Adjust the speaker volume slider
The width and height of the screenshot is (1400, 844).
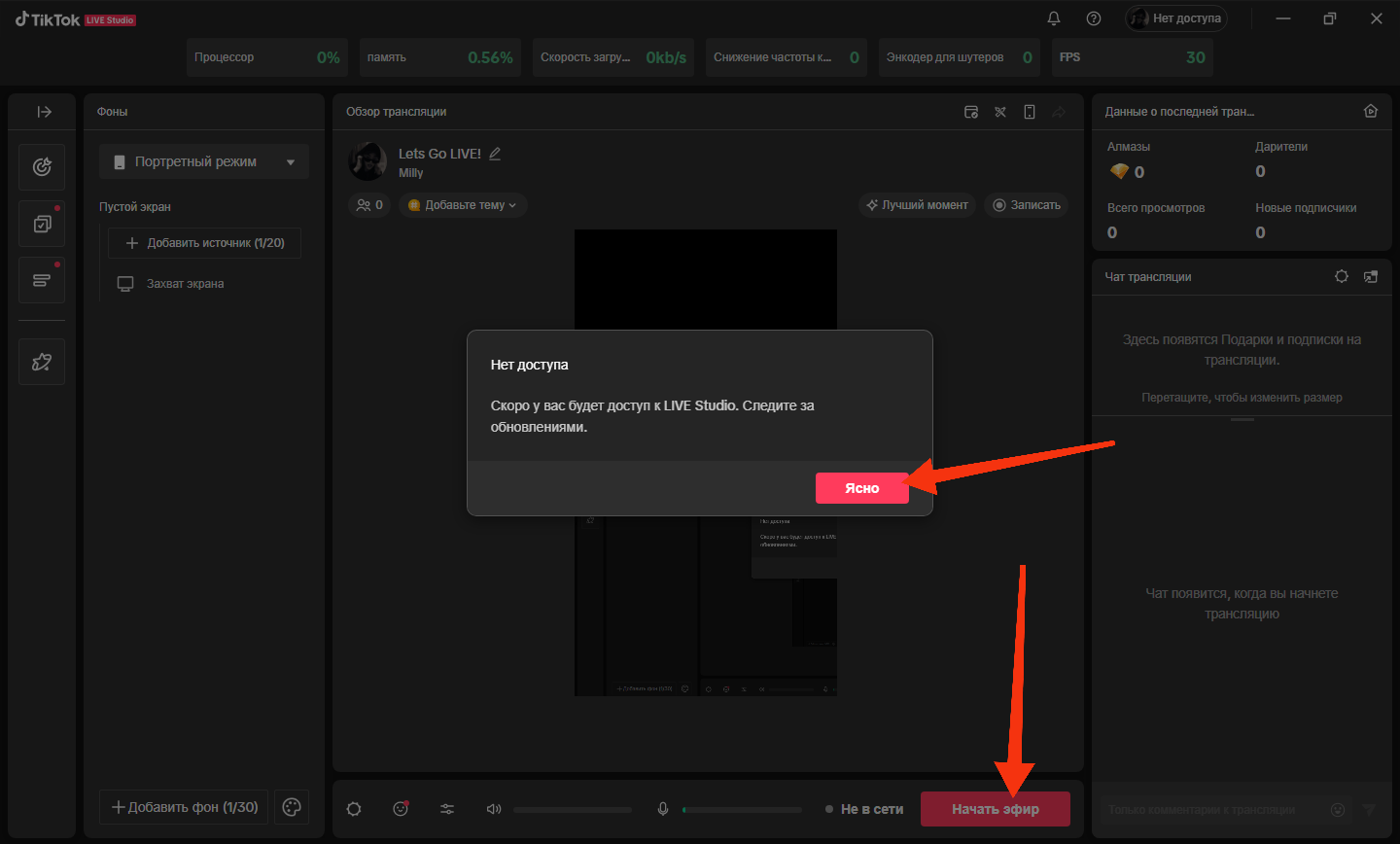pos(573,809)
